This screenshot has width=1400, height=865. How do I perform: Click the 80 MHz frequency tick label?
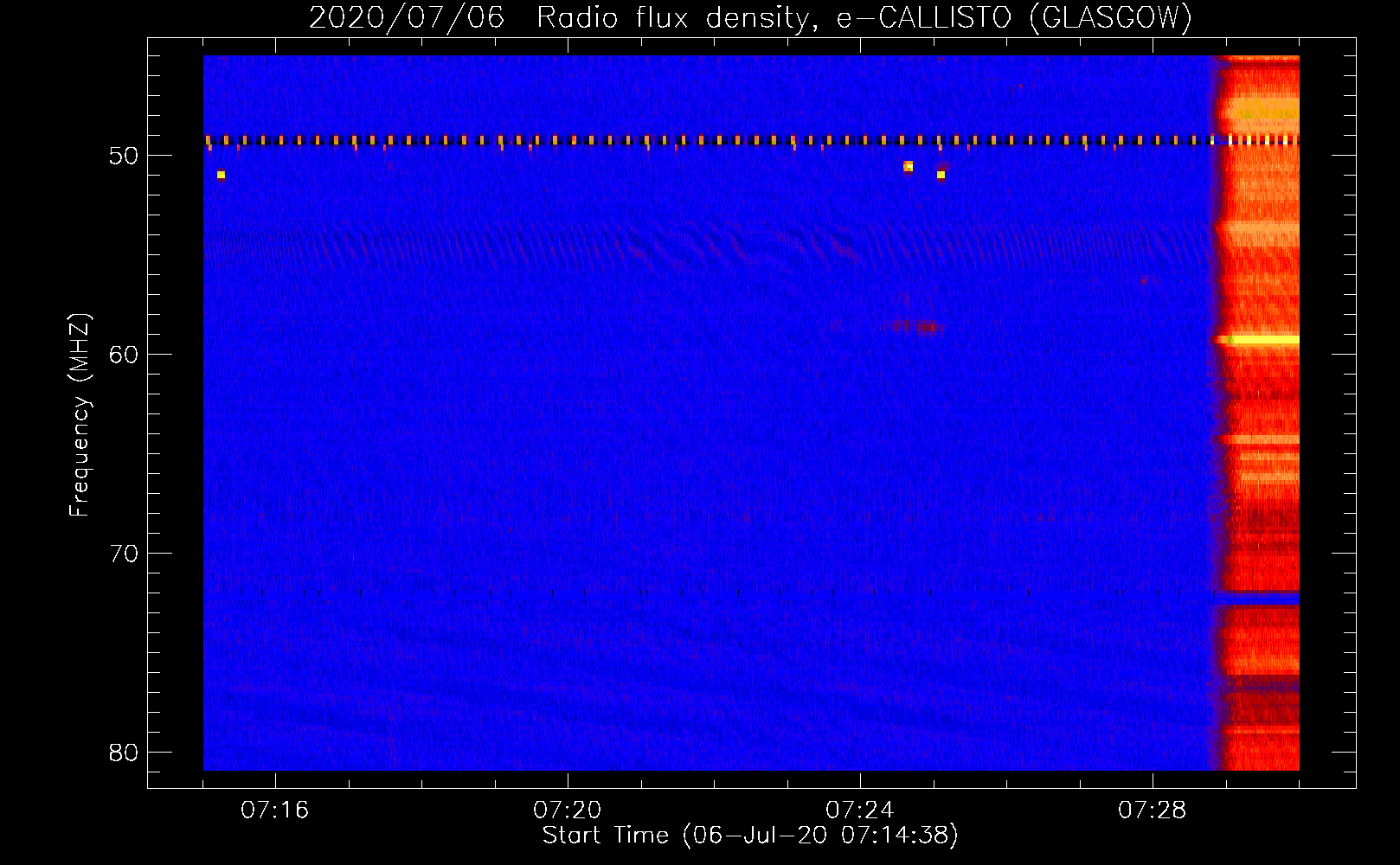click(x=124, y=753)
